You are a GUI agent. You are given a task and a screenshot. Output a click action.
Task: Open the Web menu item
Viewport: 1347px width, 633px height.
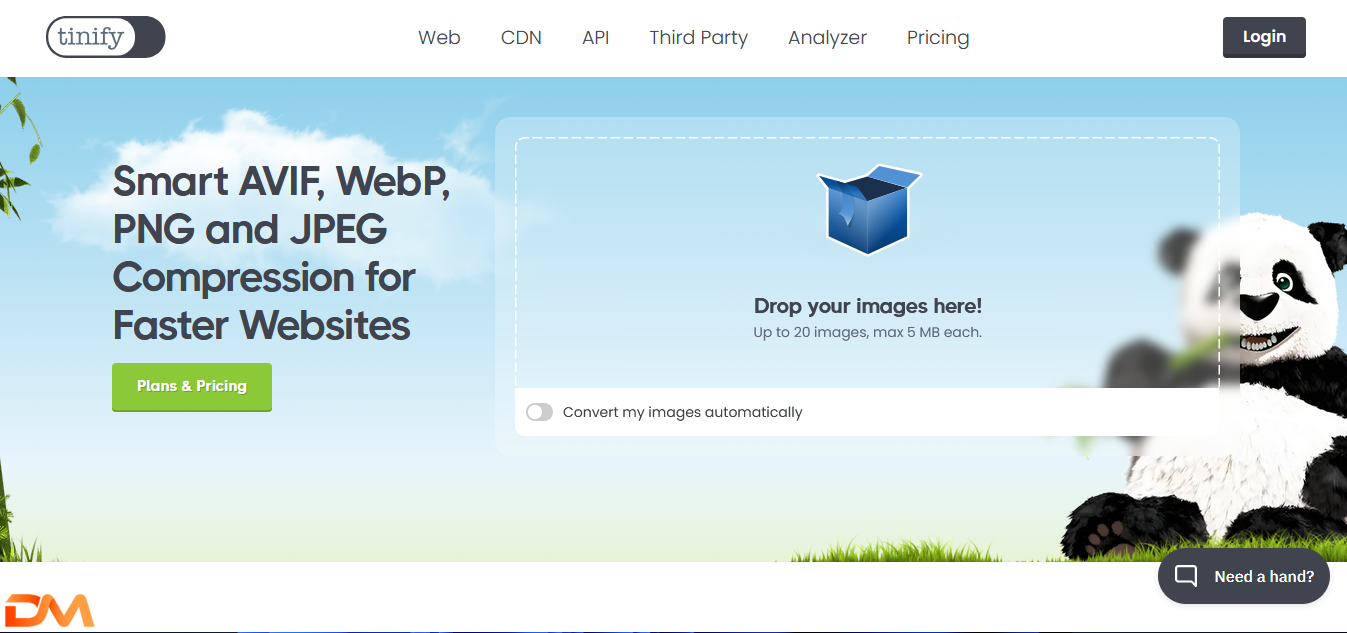[439, 38]
